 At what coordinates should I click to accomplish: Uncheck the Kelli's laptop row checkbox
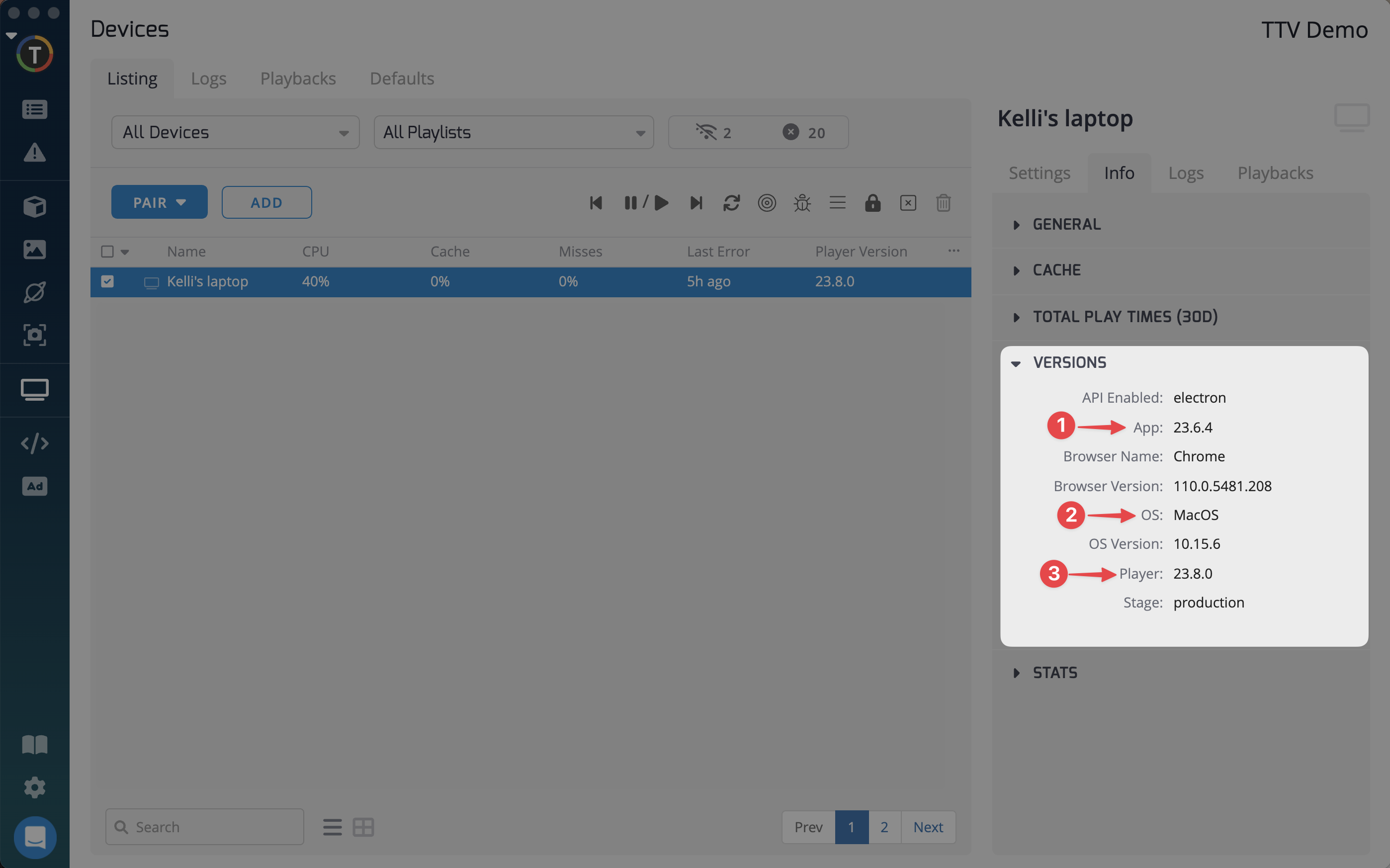[107, 281]
